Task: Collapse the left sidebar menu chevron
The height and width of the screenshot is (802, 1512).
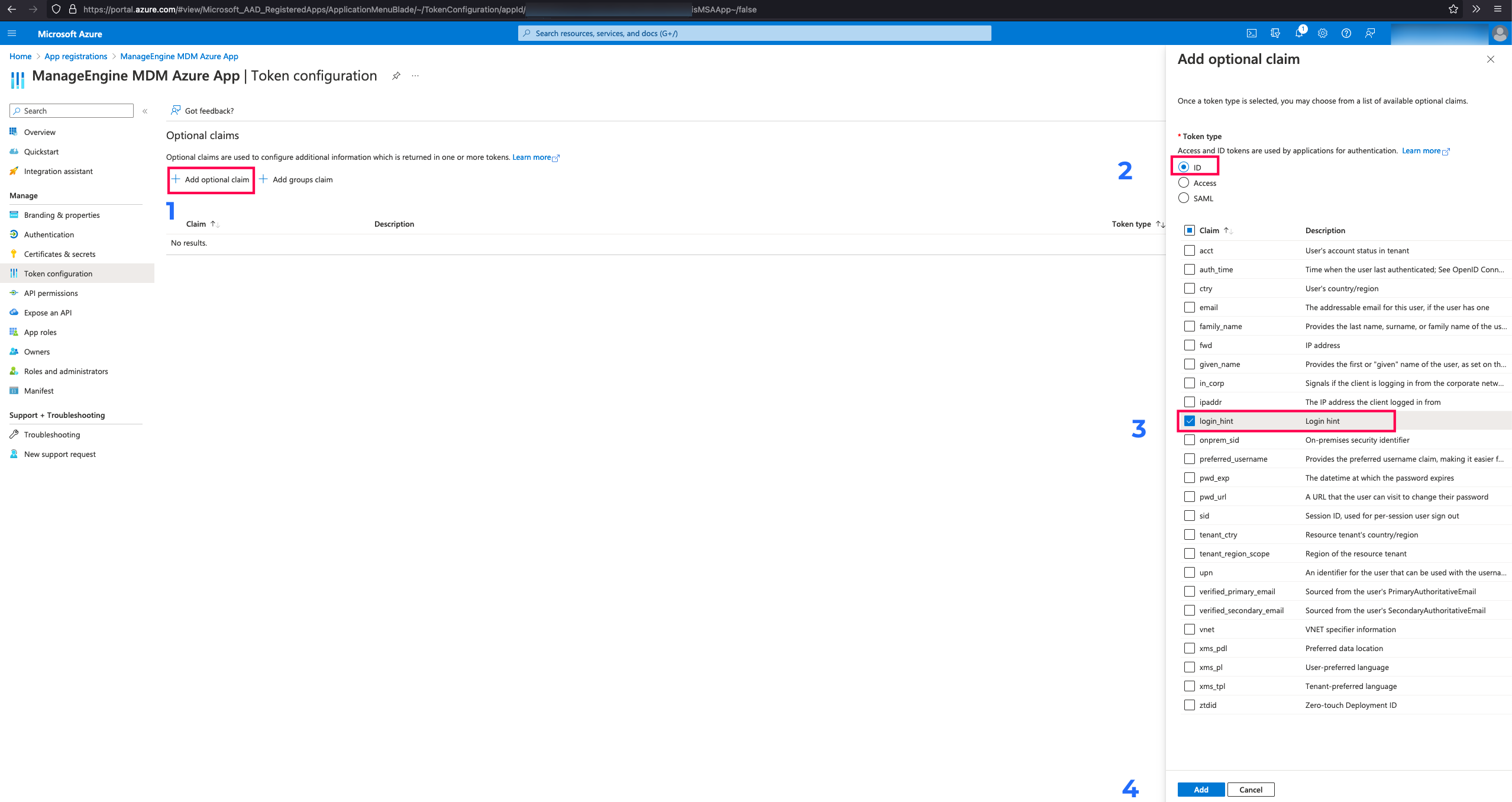Action: pyautogui.click(x=145, y=111)
